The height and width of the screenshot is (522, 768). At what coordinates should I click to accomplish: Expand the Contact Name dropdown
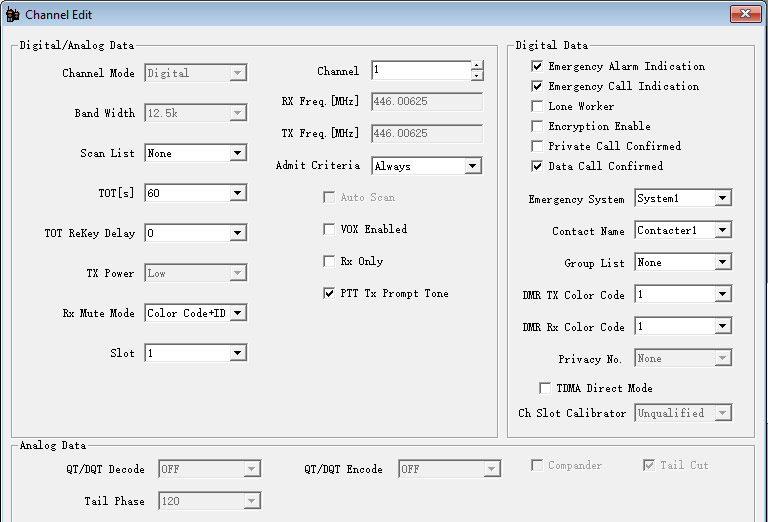[x=722, y=231]
